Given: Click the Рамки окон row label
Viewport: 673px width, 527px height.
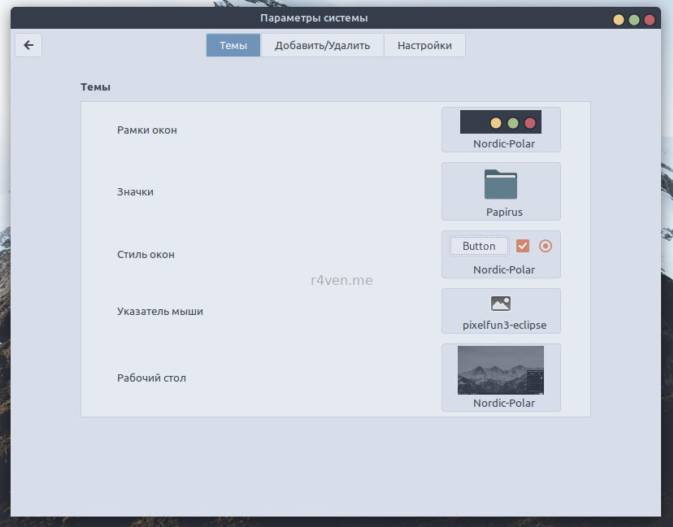Looking at the screenshot, I should coord(147,130).
